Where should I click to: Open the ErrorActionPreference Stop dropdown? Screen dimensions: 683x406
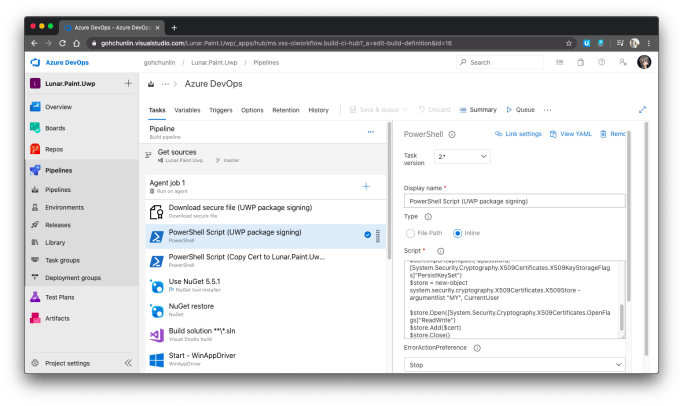[514, 365]
